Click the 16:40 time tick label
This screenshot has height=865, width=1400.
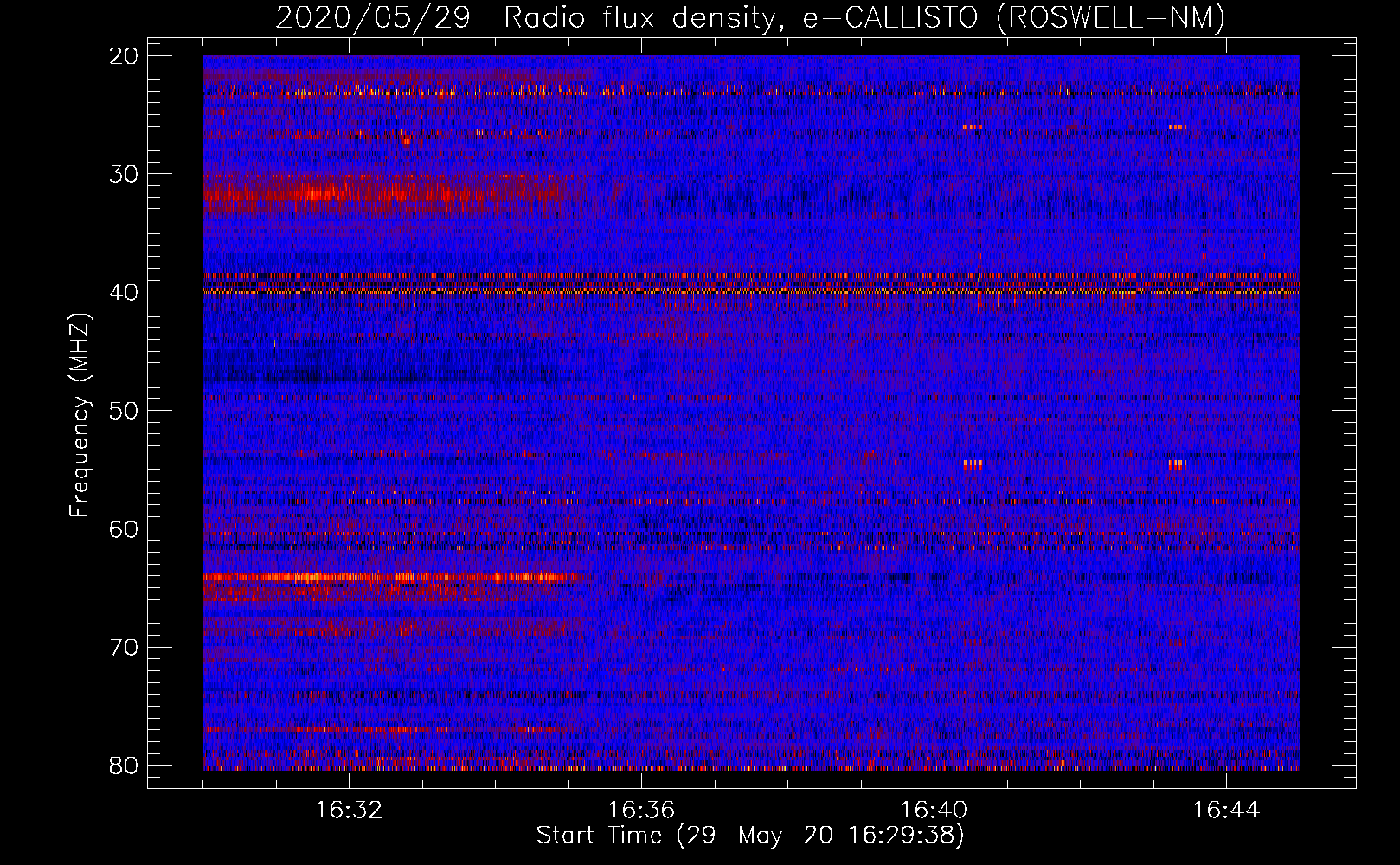click(x=934, y=811)
